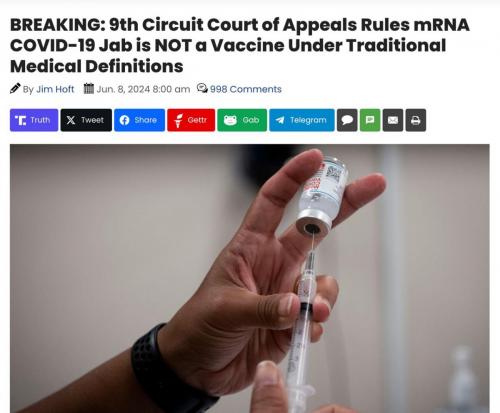Click the article headline text
Viewport: 500px width, 413px height.
240,45
